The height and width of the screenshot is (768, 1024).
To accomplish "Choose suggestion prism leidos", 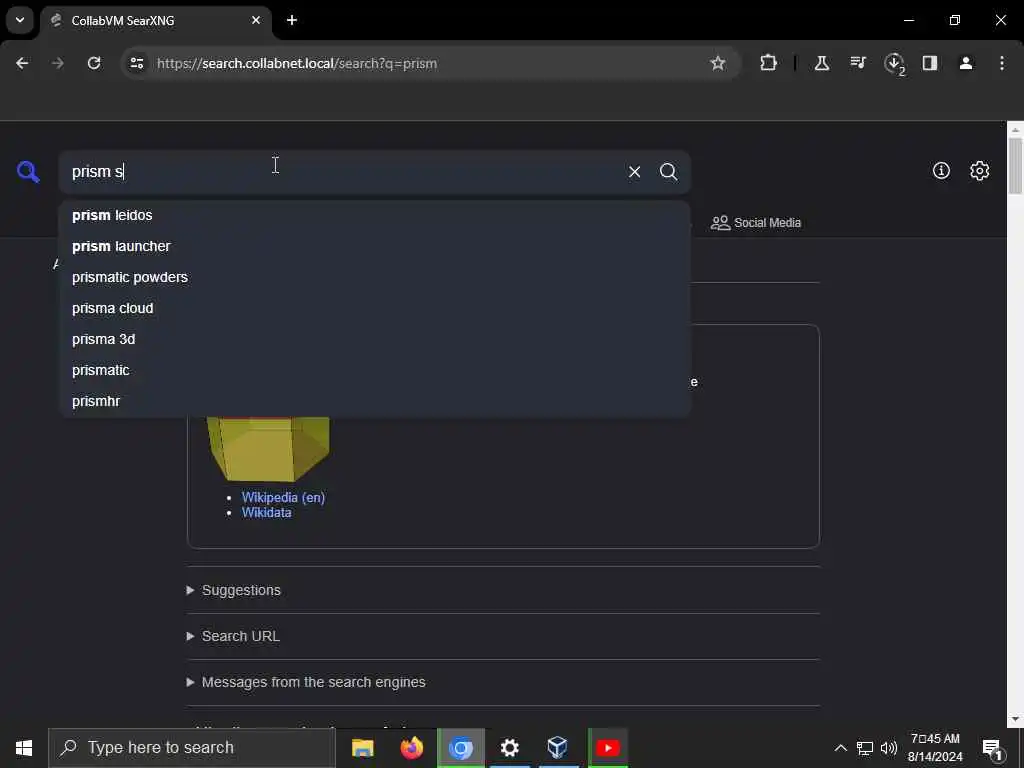I will click(374, 216).
